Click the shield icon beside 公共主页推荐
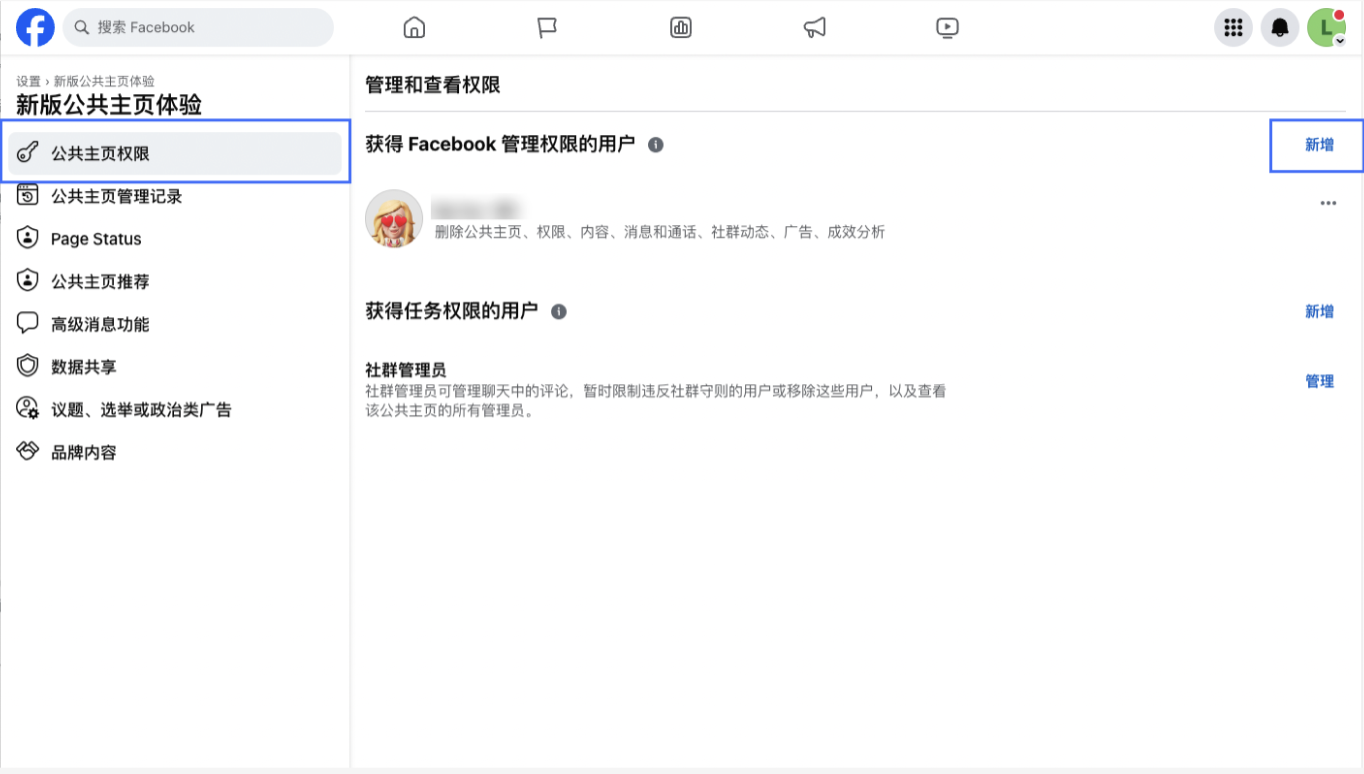Viewport: 1364px width, 774px height. (x=28, y=281)
